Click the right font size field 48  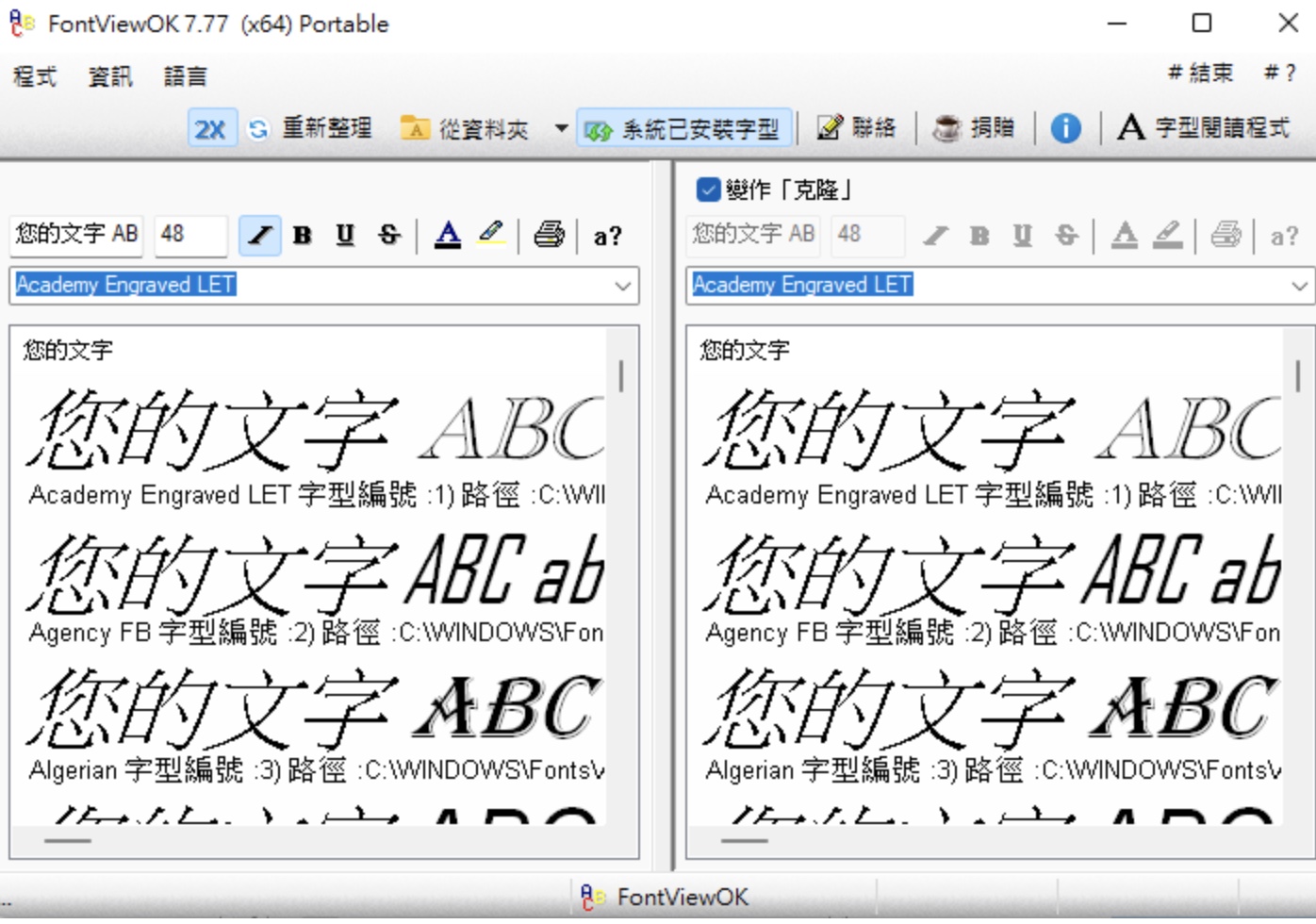[868, 234]
